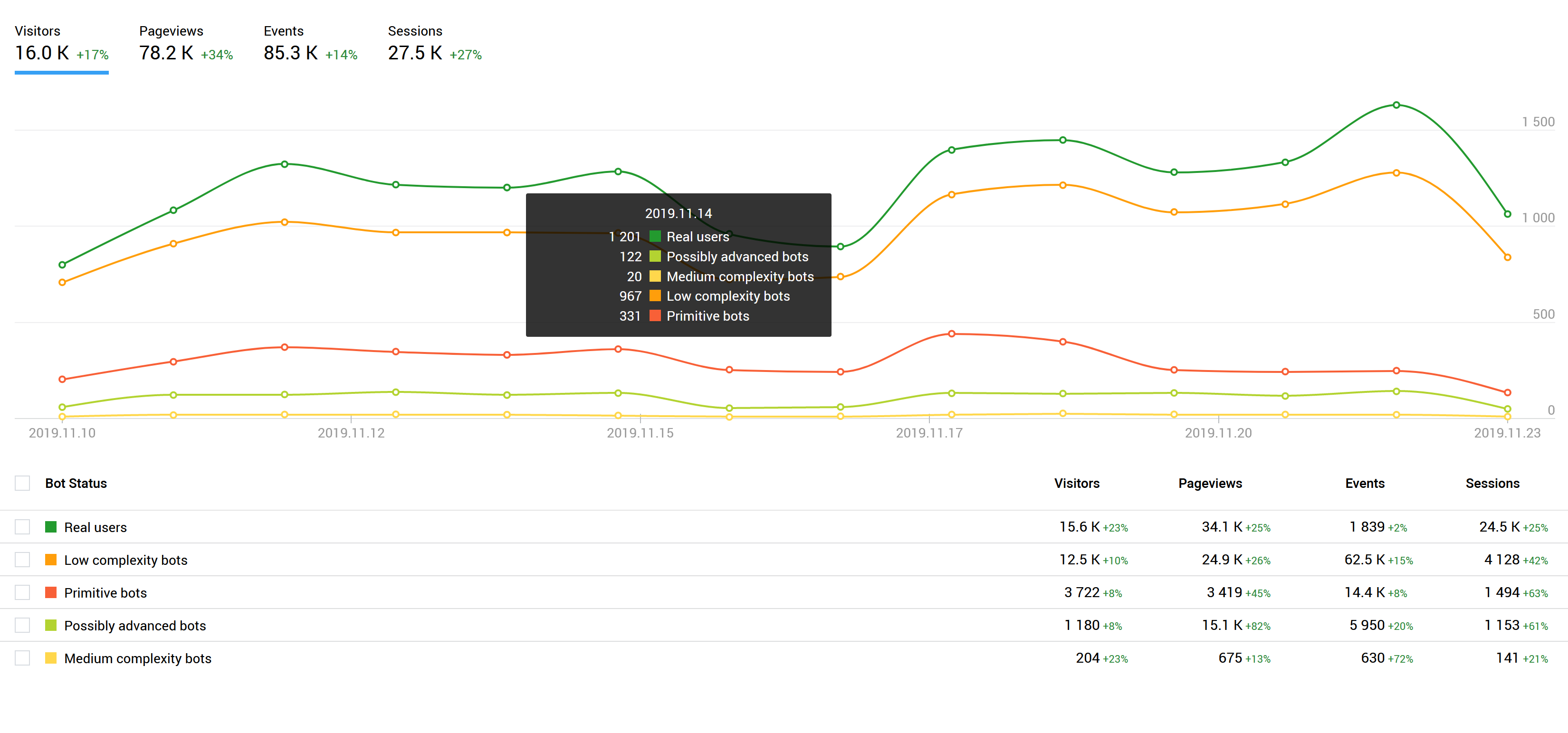Sort the table by Visitors column
This screenshot has height=733, width=1568.
click(x=1077, y=483)
